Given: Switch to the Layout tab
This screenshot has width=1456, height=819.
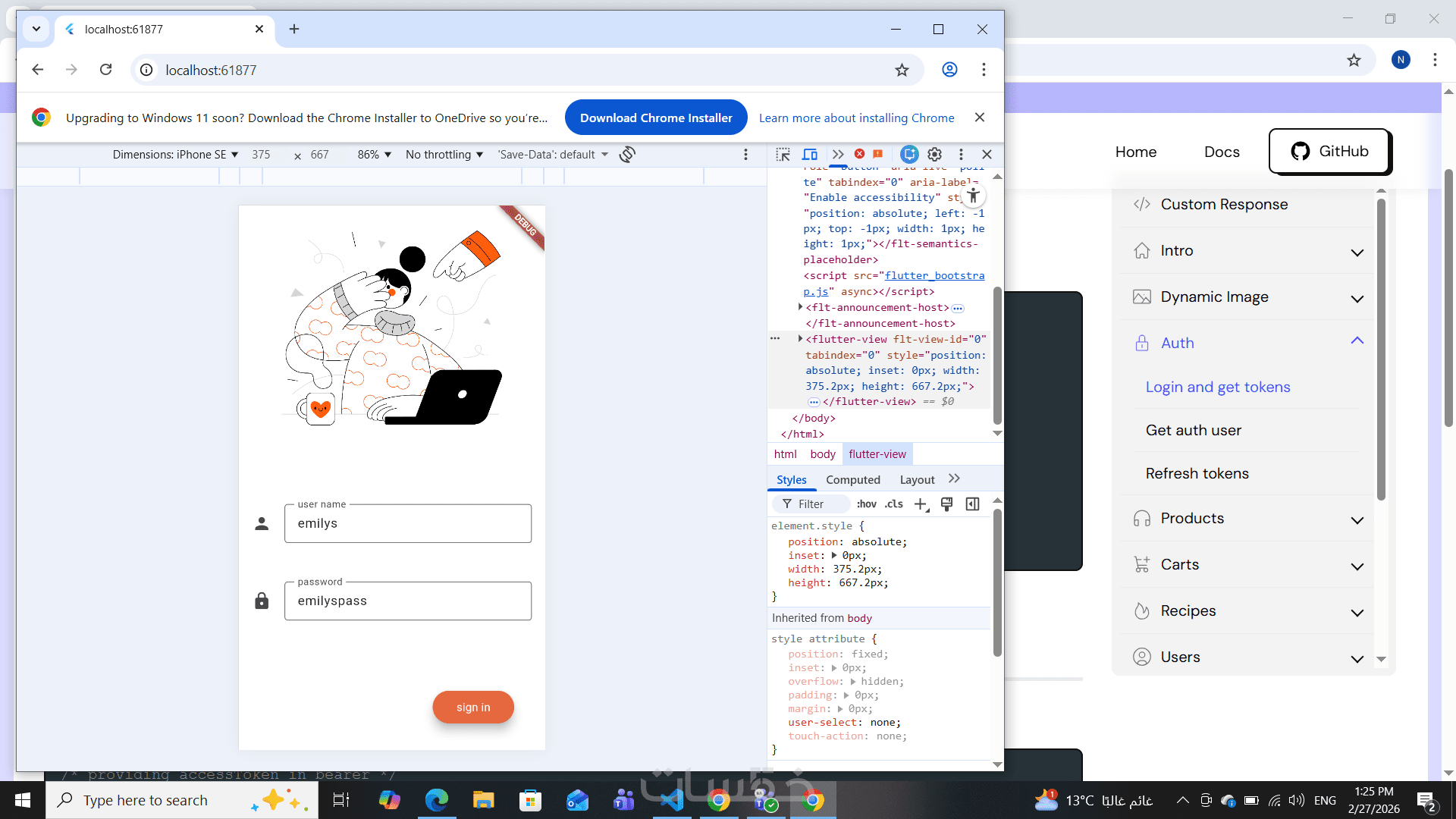Looking at the screenshot, I should point(917,480).
